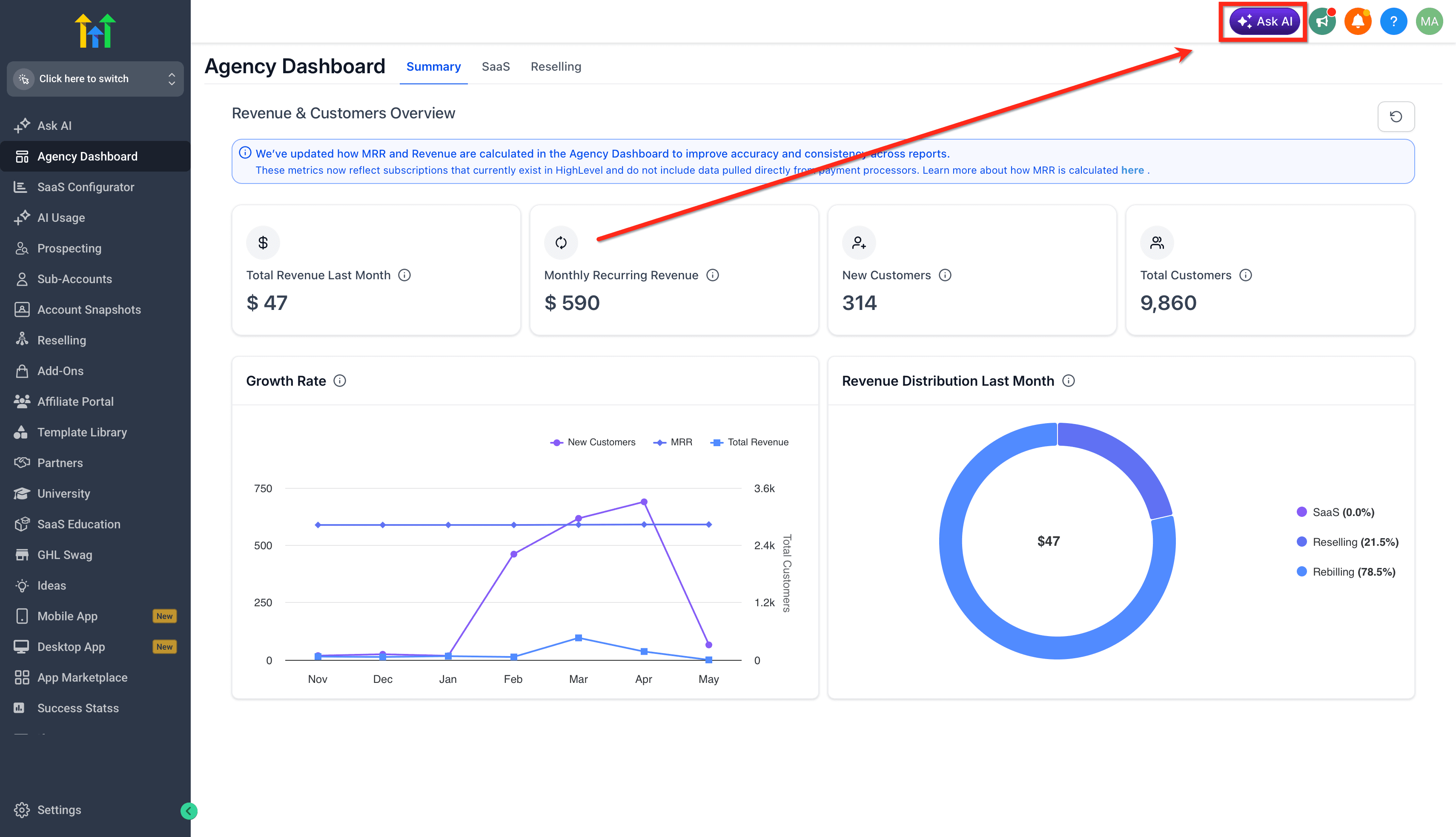
Task: Click the Ask AI label in the sidebar
Action: (x=54, y=125)
